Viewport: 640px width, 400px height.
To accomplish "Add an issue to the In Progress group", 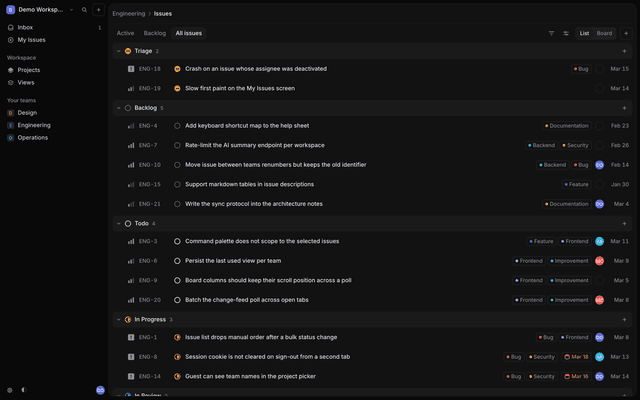I will [x=624, y=320].
